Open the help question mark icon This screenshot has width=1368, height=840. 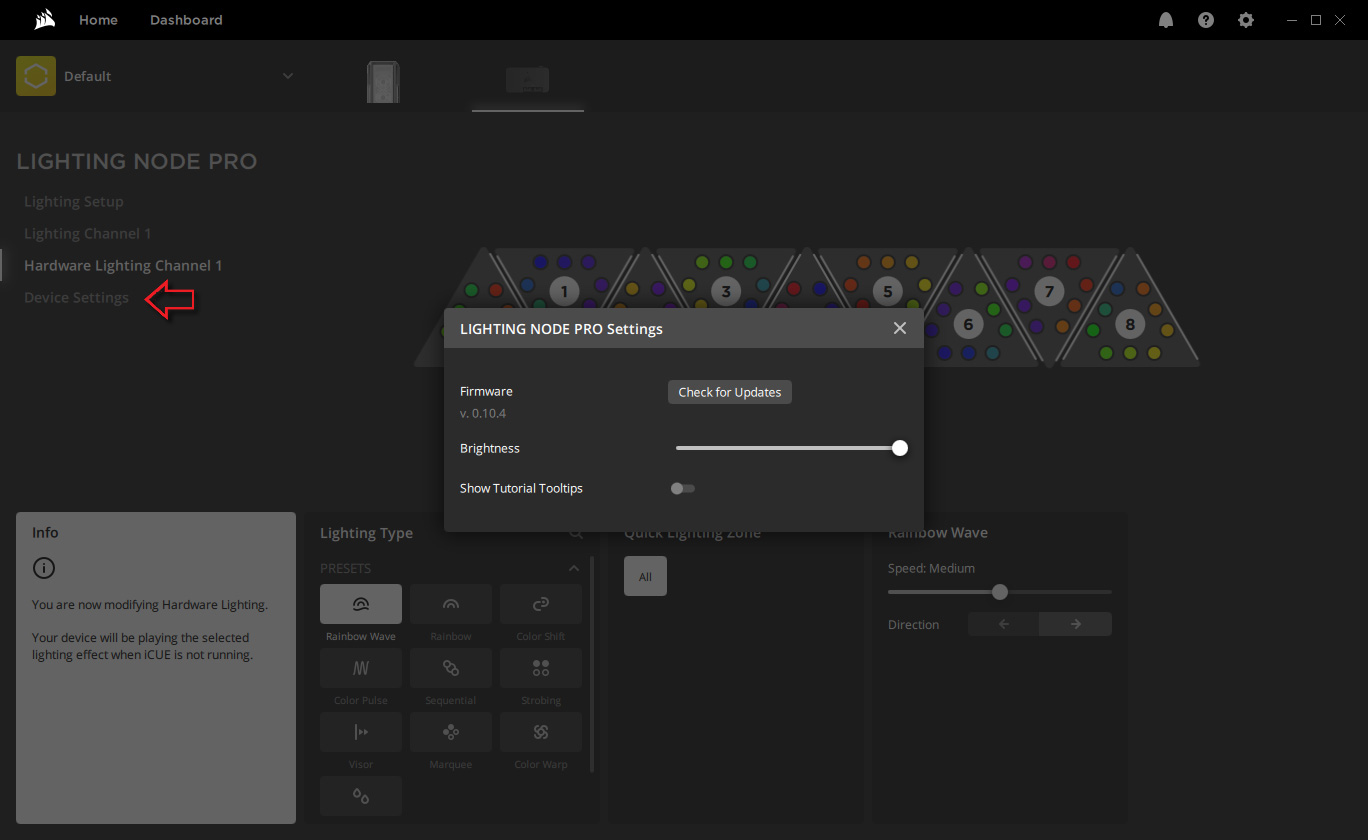pyautogui.click(x=1206, y=20)
